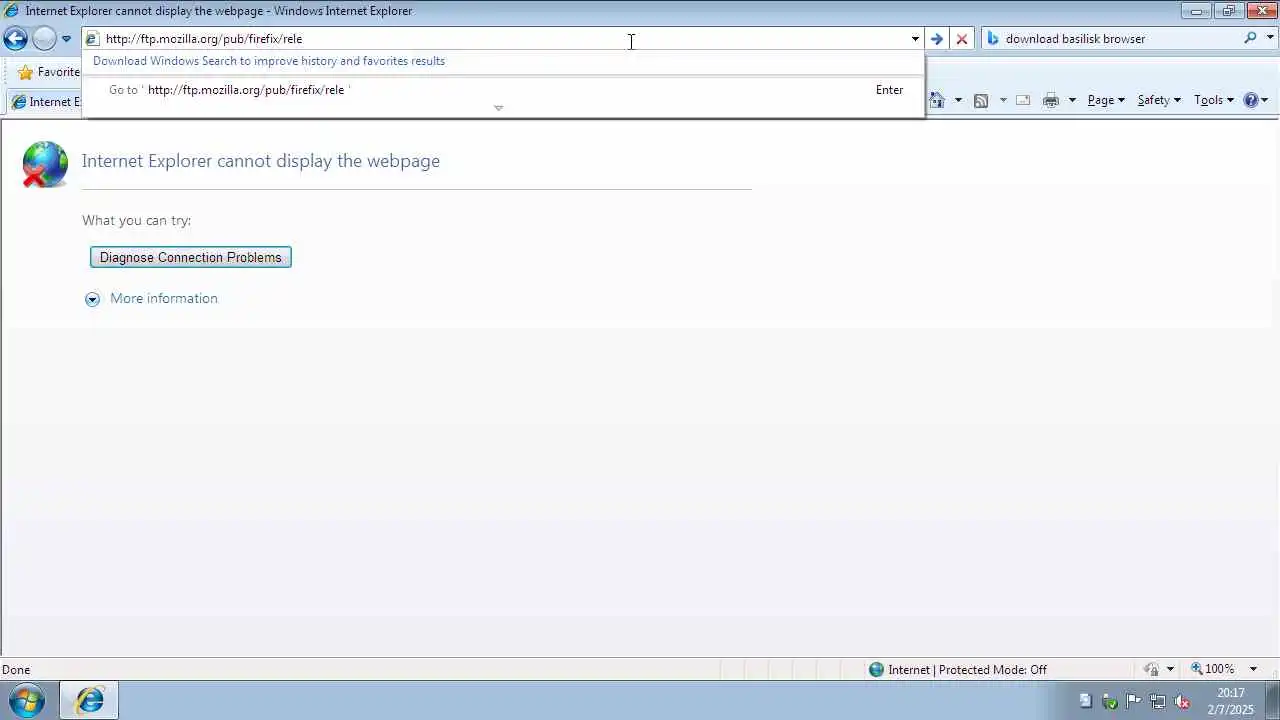Click the privacy report icon in status bar

click(1152, 669)
